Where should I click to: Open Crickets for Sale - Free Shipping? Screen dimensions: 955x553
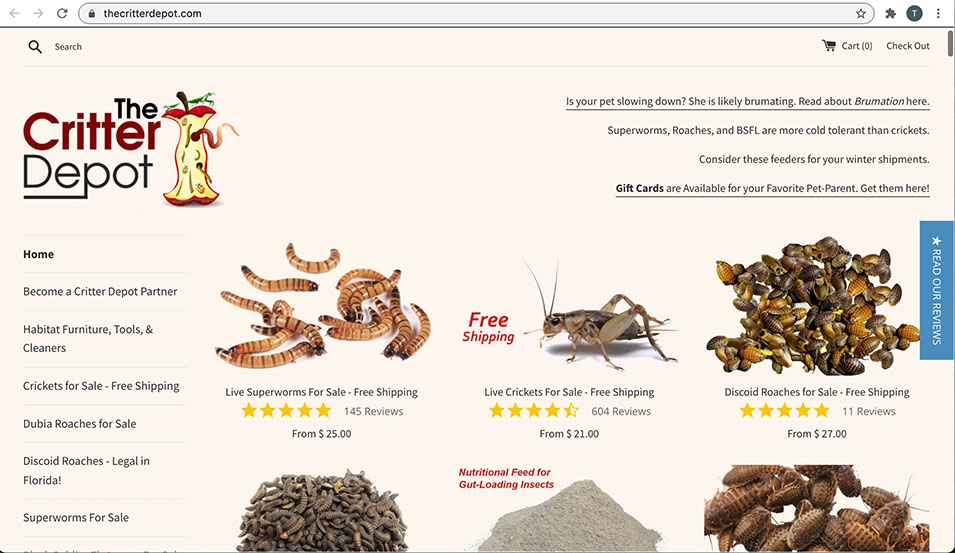pos(101,386)
